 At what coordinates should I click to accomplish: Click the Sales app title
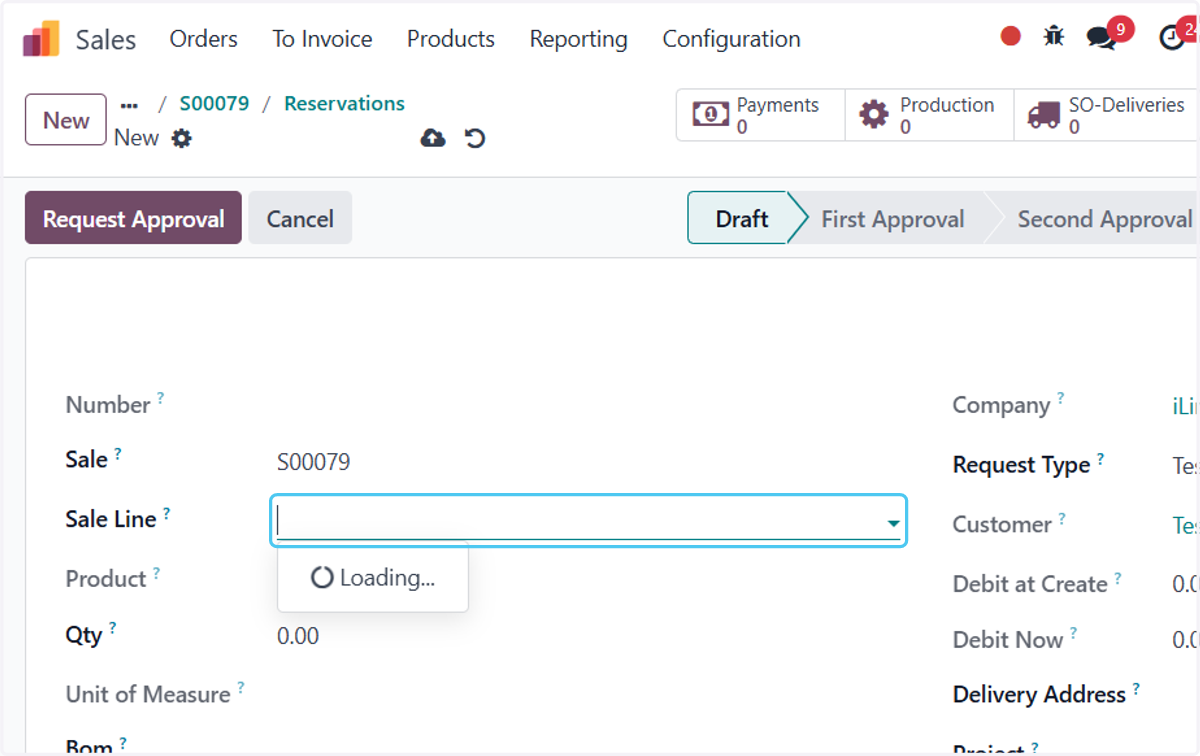pos(106,40)
